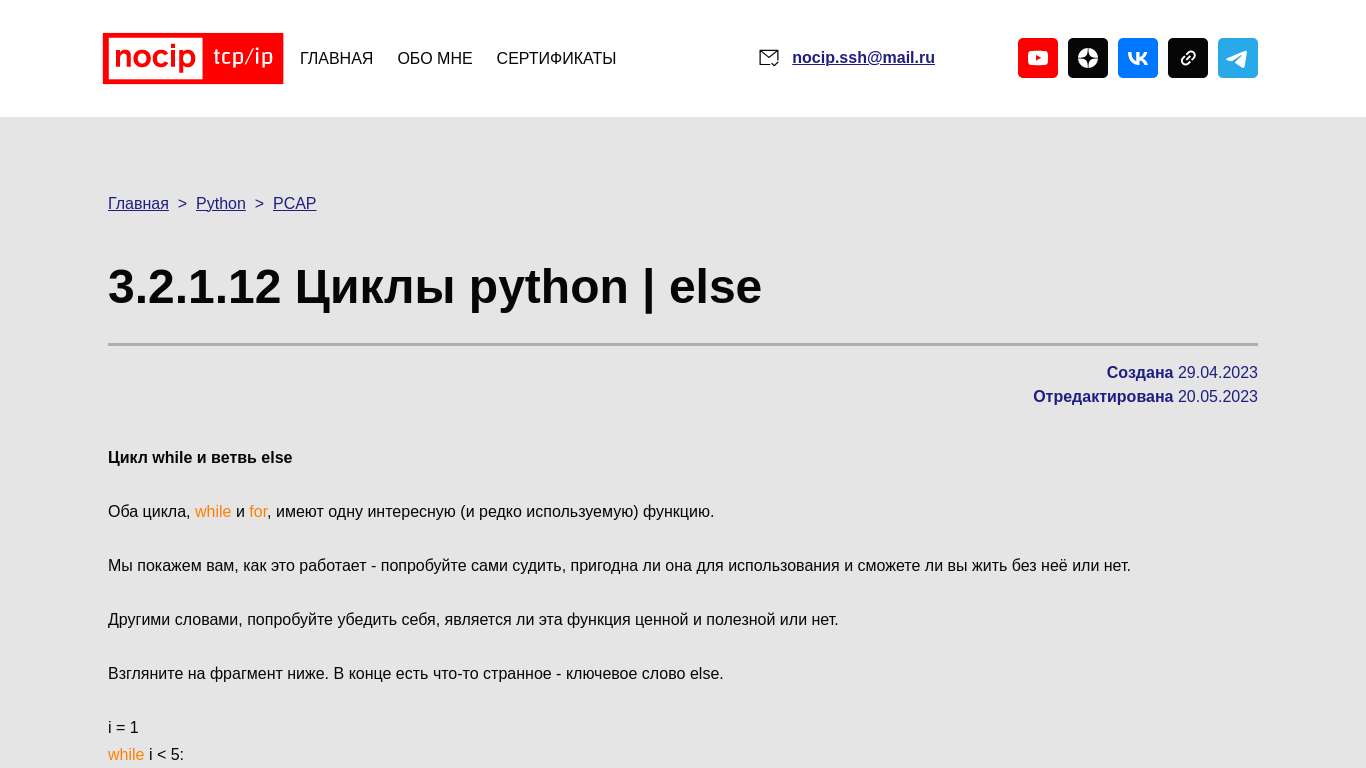Open the YouTube channel icon
The height and width of the screenshot is (768, 1366).
(x=1037, y=58)
